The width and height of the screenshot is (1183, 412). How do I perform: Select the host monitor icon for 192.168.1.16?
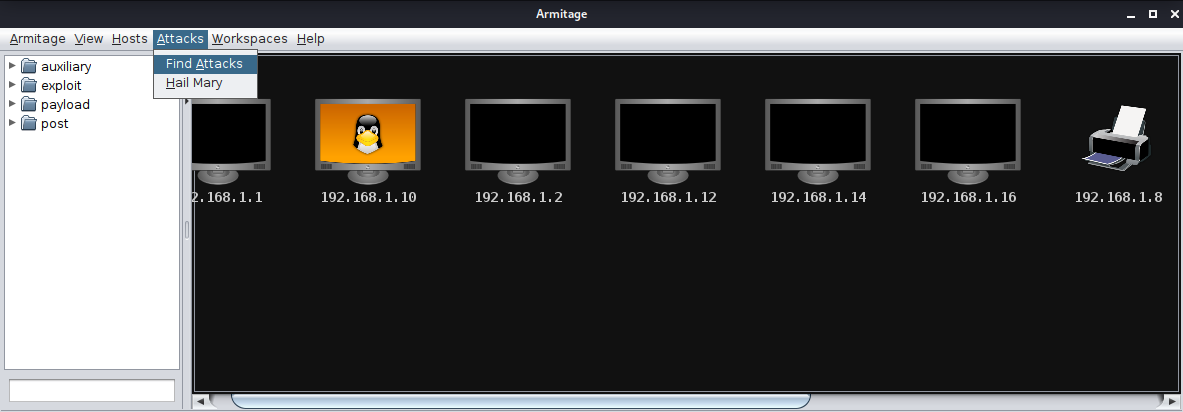point(968,141)
